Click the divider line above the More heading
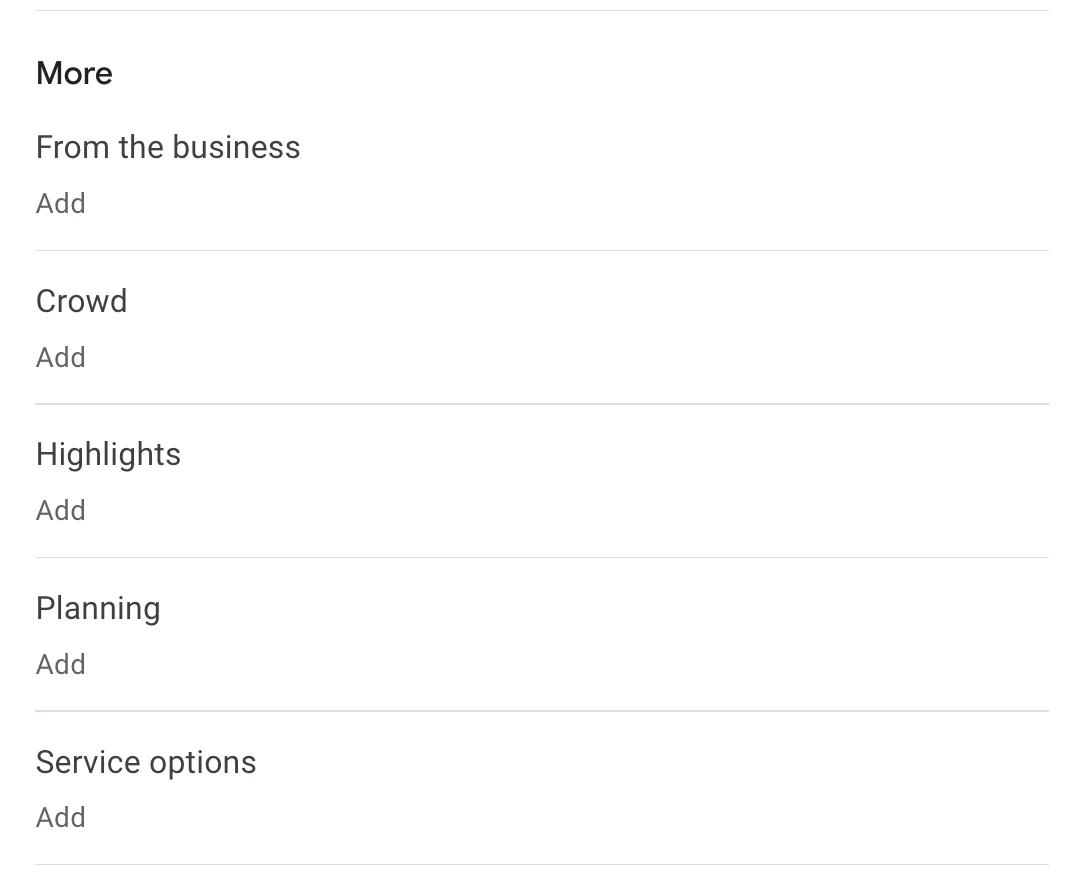Viewport: 1084px width, 888px height. 542,11
